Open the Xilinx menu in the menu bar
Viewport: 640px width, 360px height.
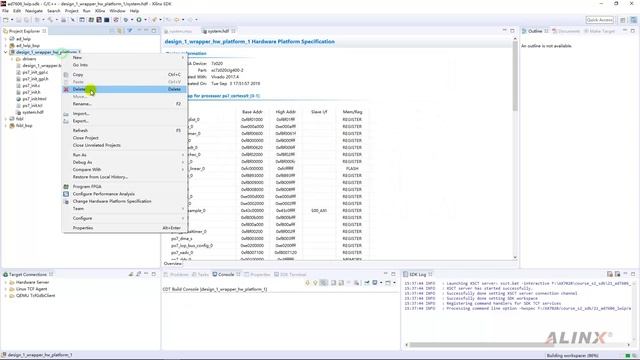click(100, 11)
